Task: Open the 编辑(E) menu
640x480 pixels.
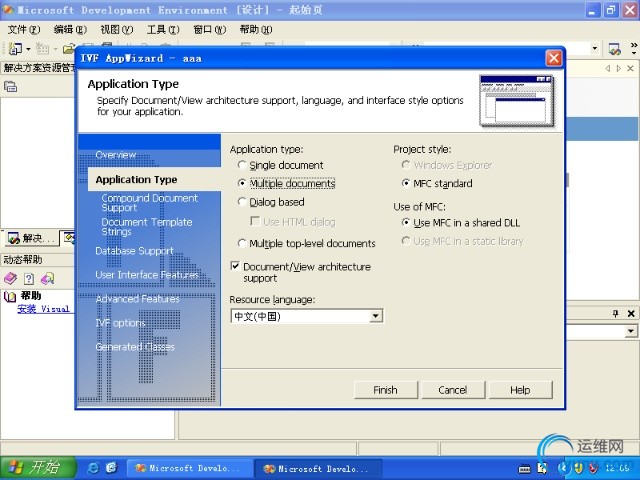Action: tap(70, 29)
